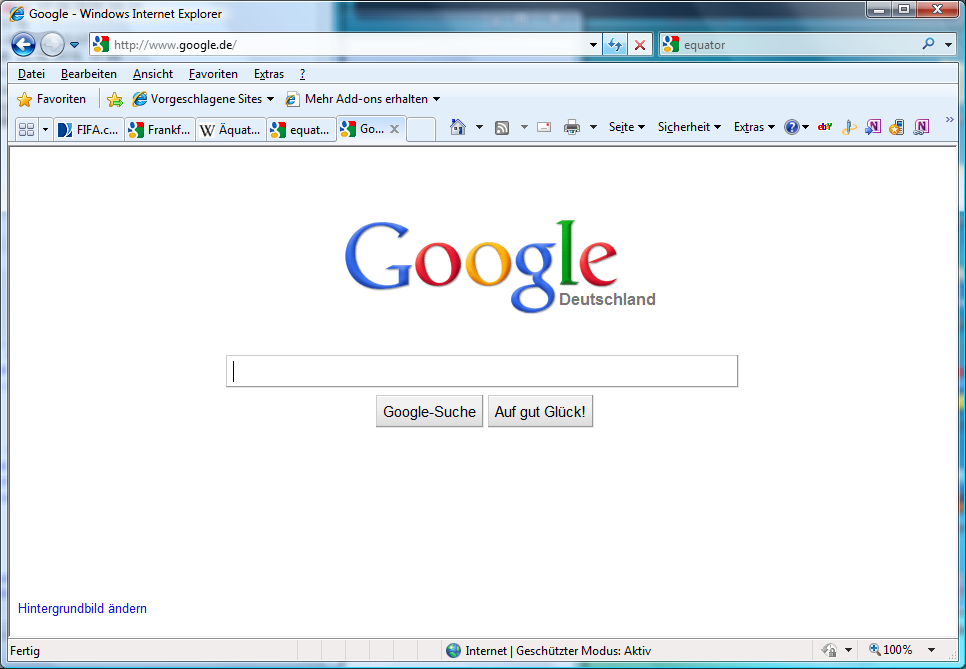This screenshot has height=669, width=966.
Task: Switch to the FIFA tab
Action: [90, 129]
